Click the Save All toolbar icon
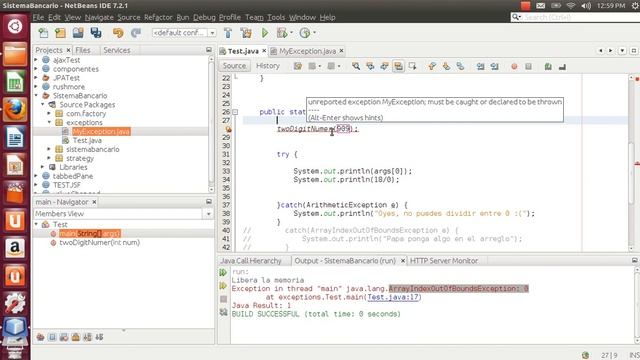 (x=96, y=33)
